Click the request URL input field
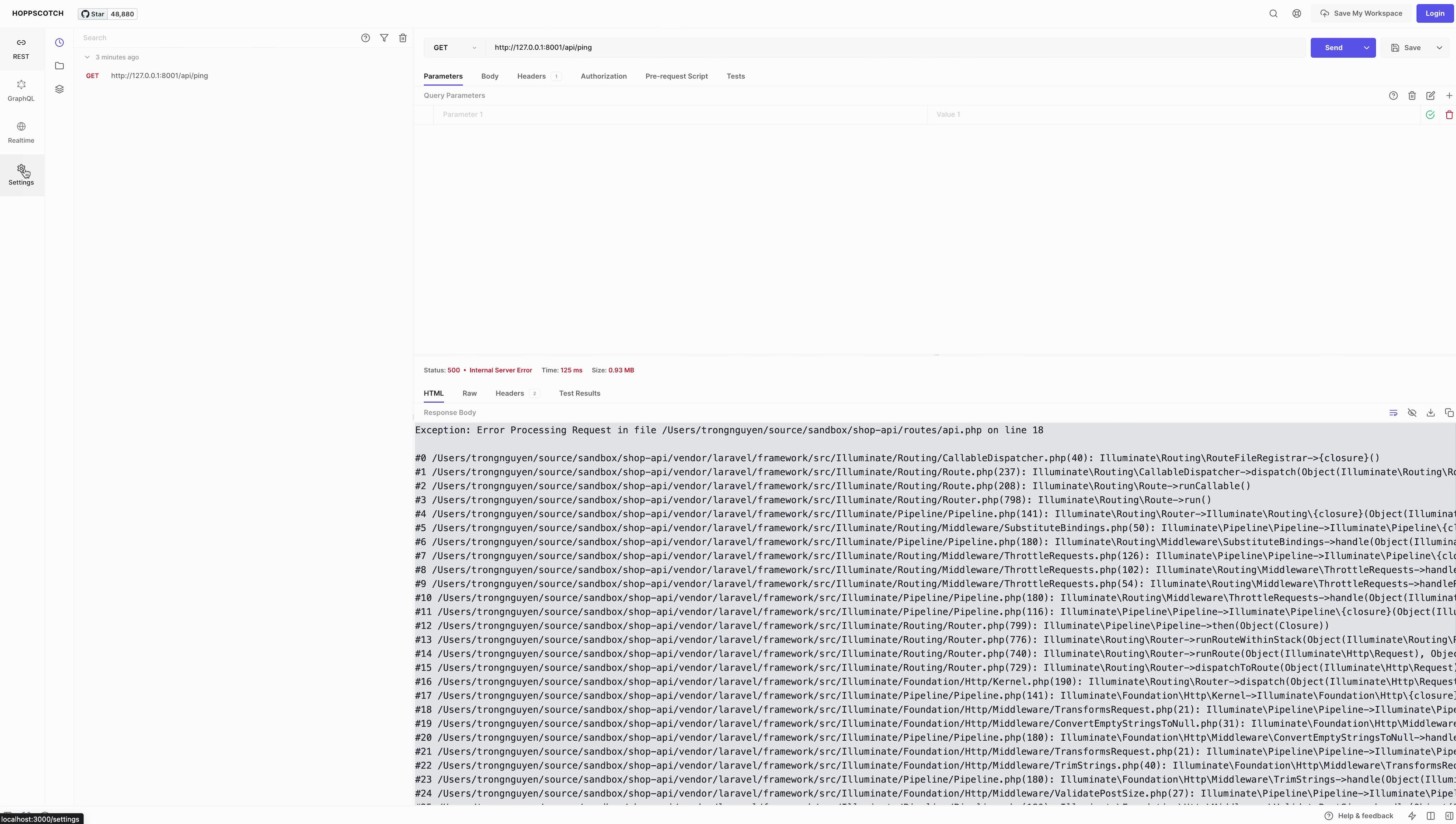The height and width of the screenshot is (824, 1456). (x=894, y=48)
